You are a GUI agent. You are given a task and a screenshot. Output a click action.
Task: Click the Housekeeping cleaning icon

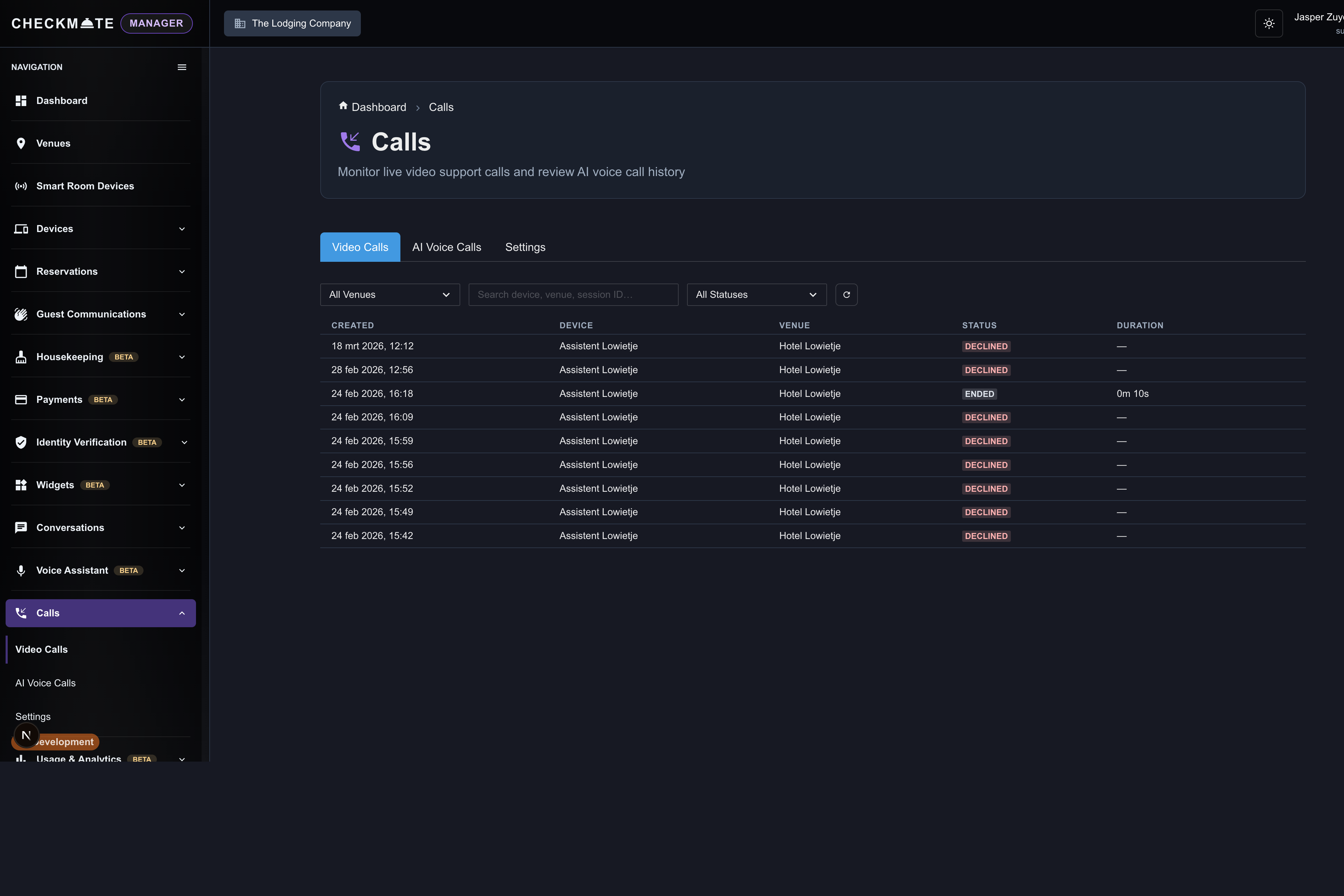21,357
